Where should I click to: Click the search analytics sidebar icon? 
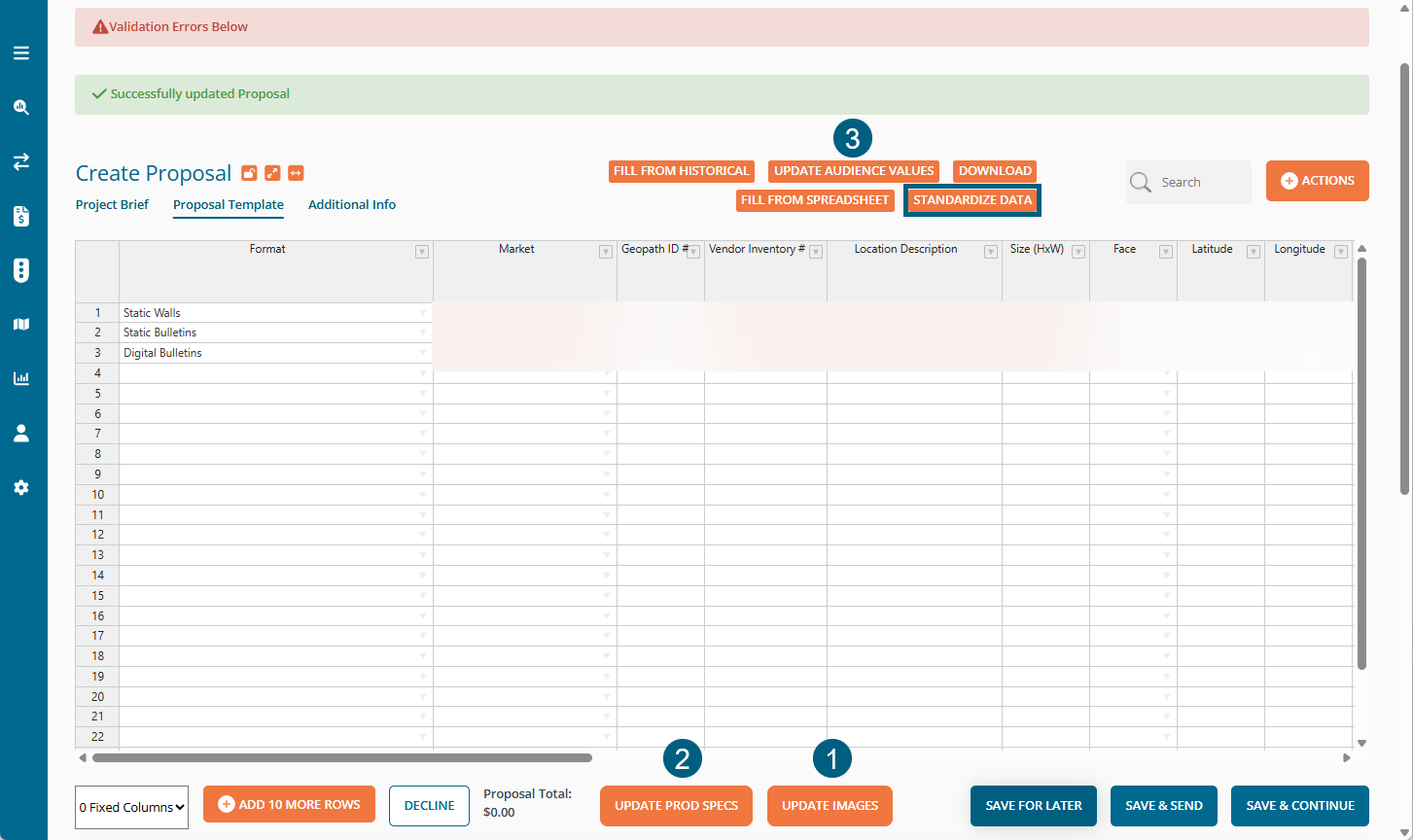(21, 108)
